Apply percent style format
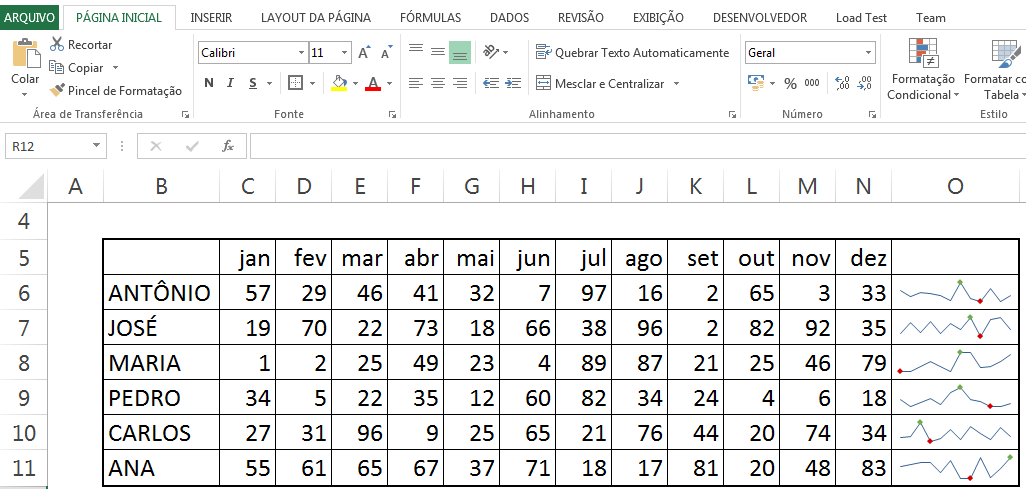Screen dimensions: 1026x489 [x=790, y=83]
